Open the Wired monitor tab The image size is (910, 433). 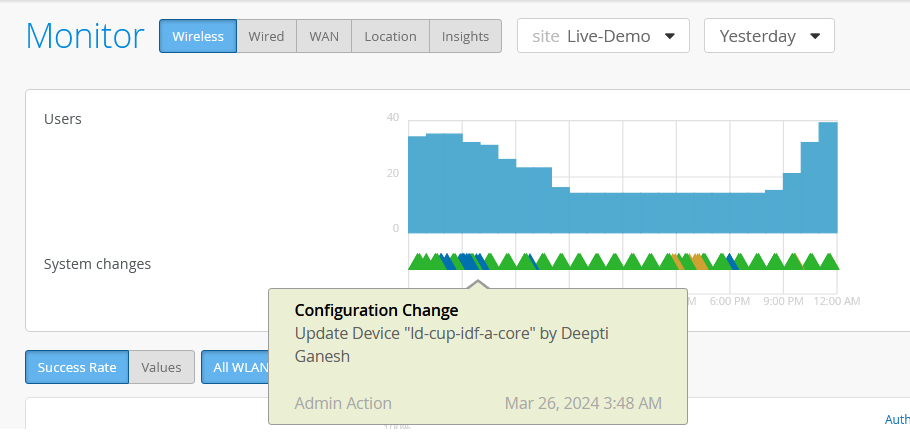[x=266, y=37]
